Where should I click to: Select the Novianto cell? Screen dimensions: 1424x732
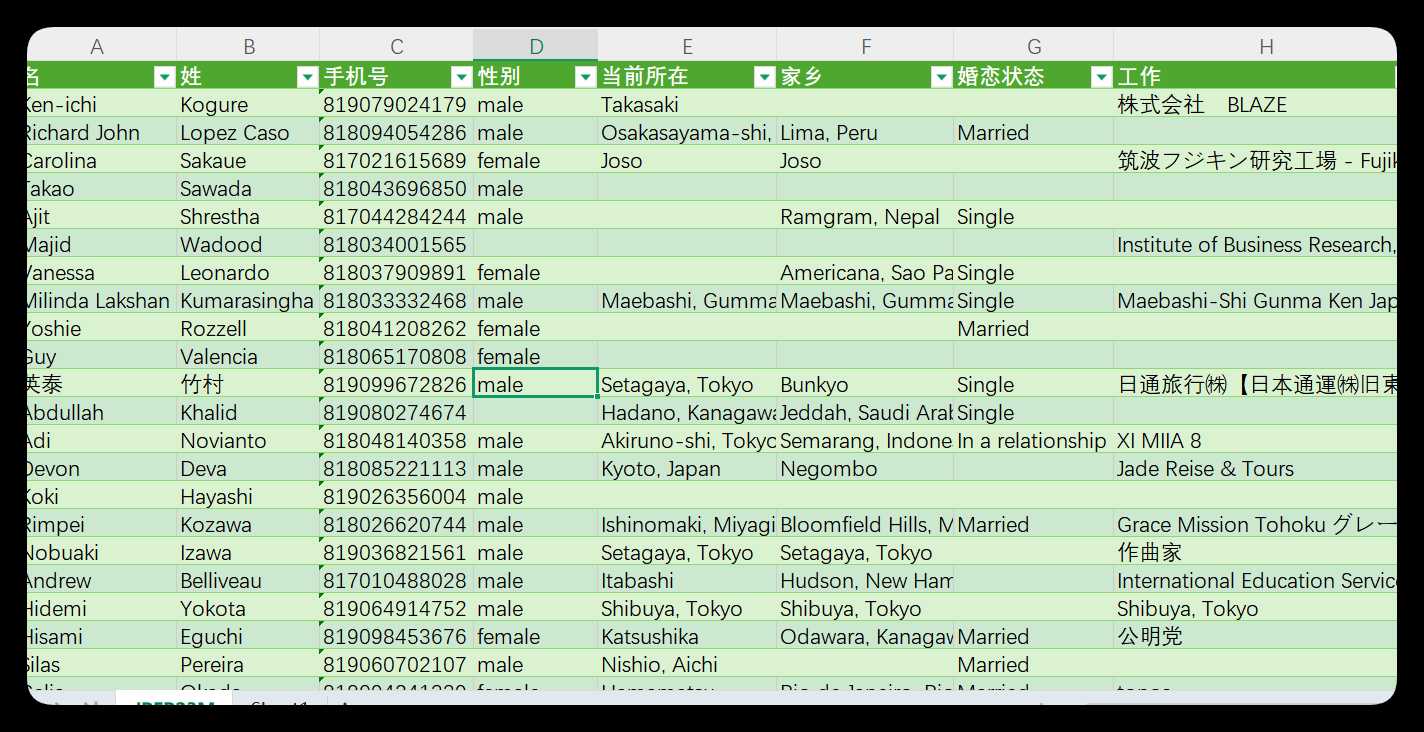(248, 440)
